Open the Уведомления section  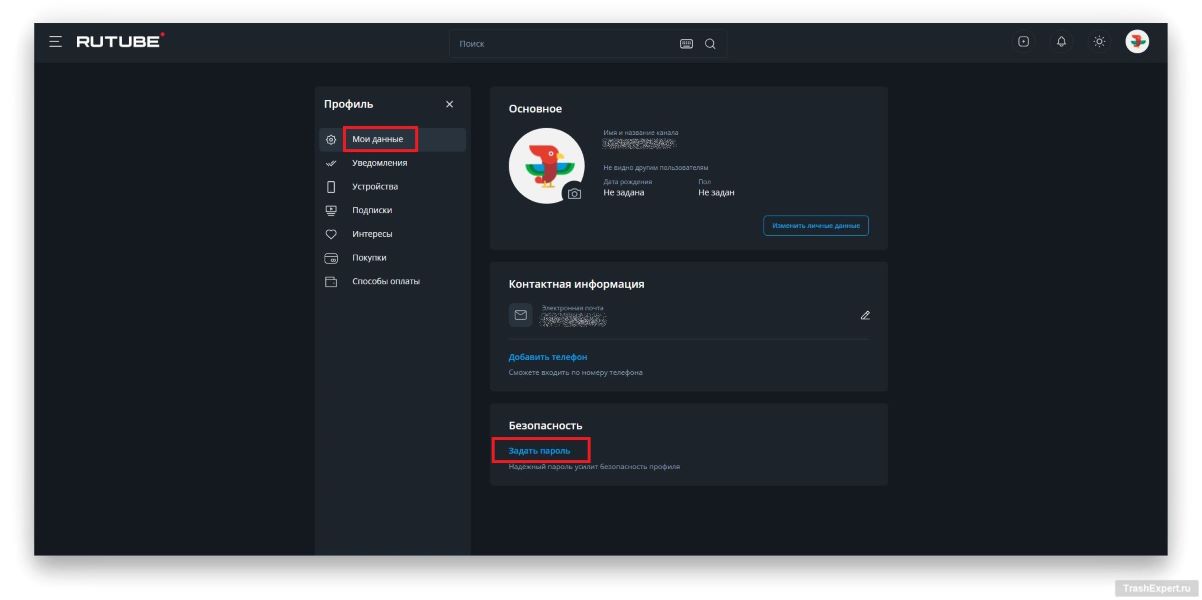click(379, 163)
